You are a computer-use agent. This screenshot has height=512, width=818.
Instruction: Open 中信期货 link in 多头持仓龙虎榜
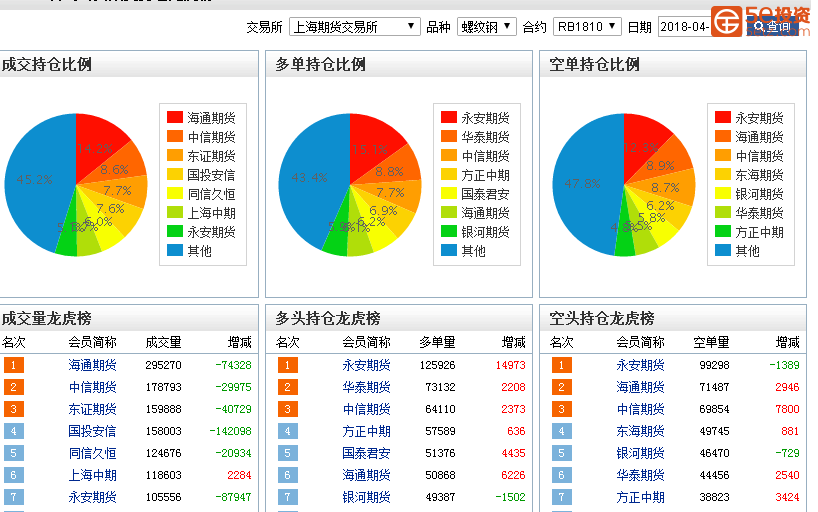[366, 409]
